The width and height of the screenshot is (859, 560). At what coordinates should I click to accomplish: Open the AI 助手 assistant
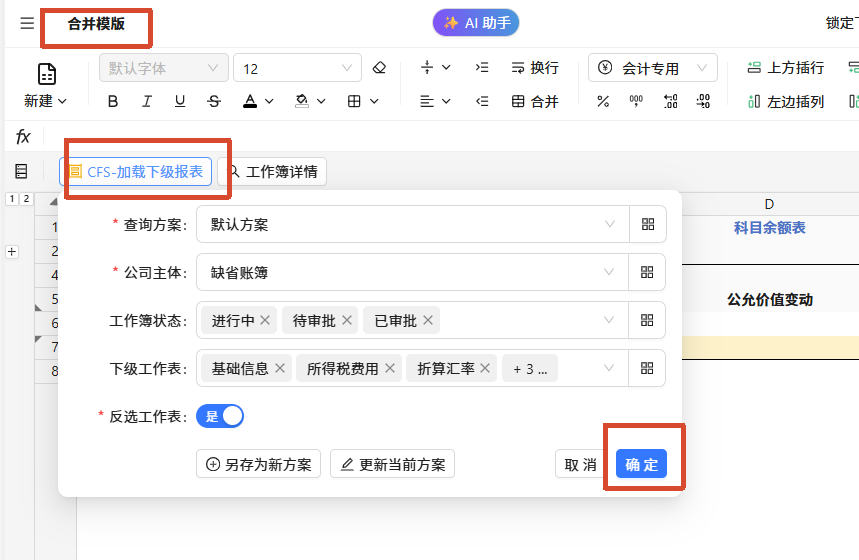[476, 23]
